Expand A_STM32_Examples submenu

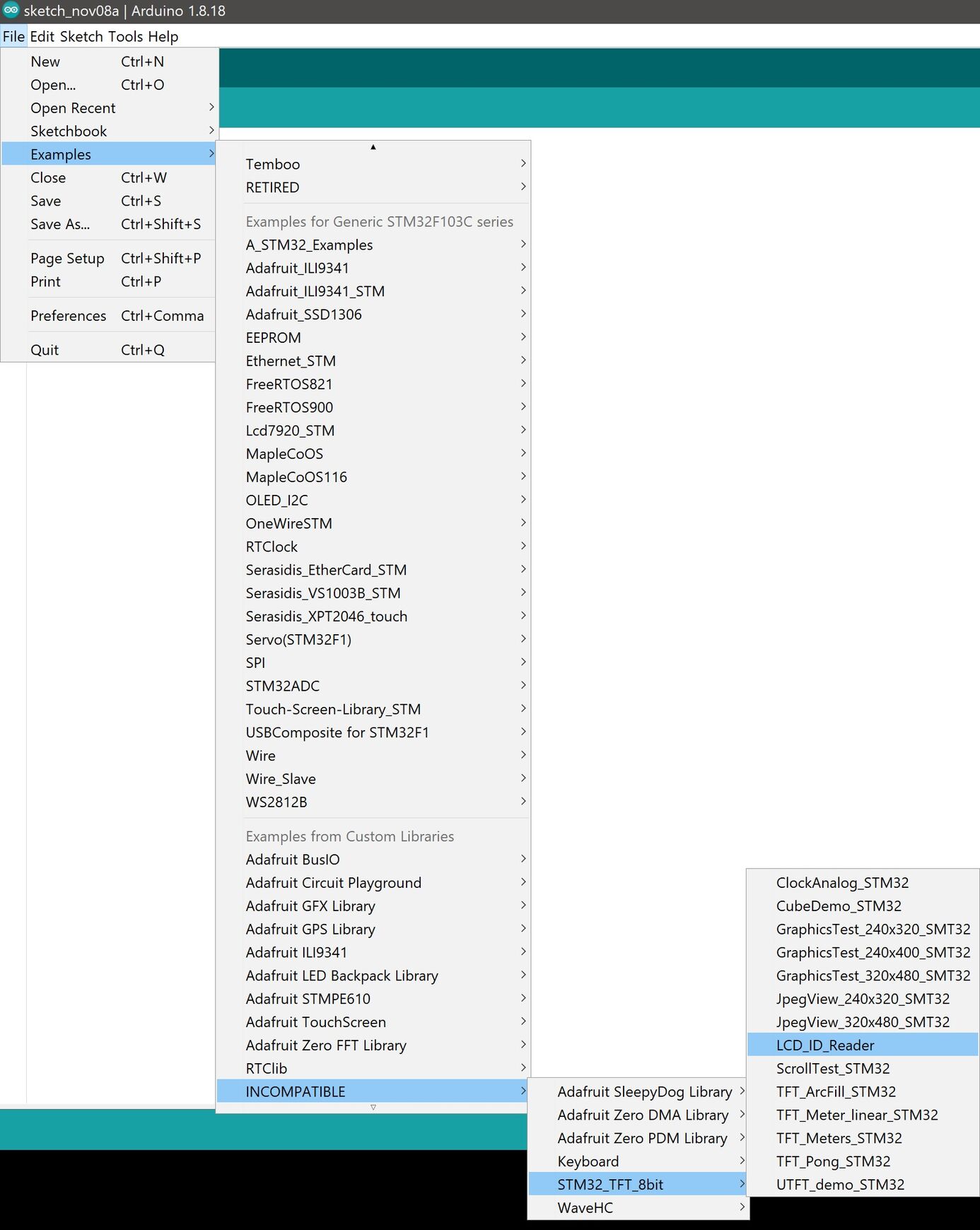(373, 245)
